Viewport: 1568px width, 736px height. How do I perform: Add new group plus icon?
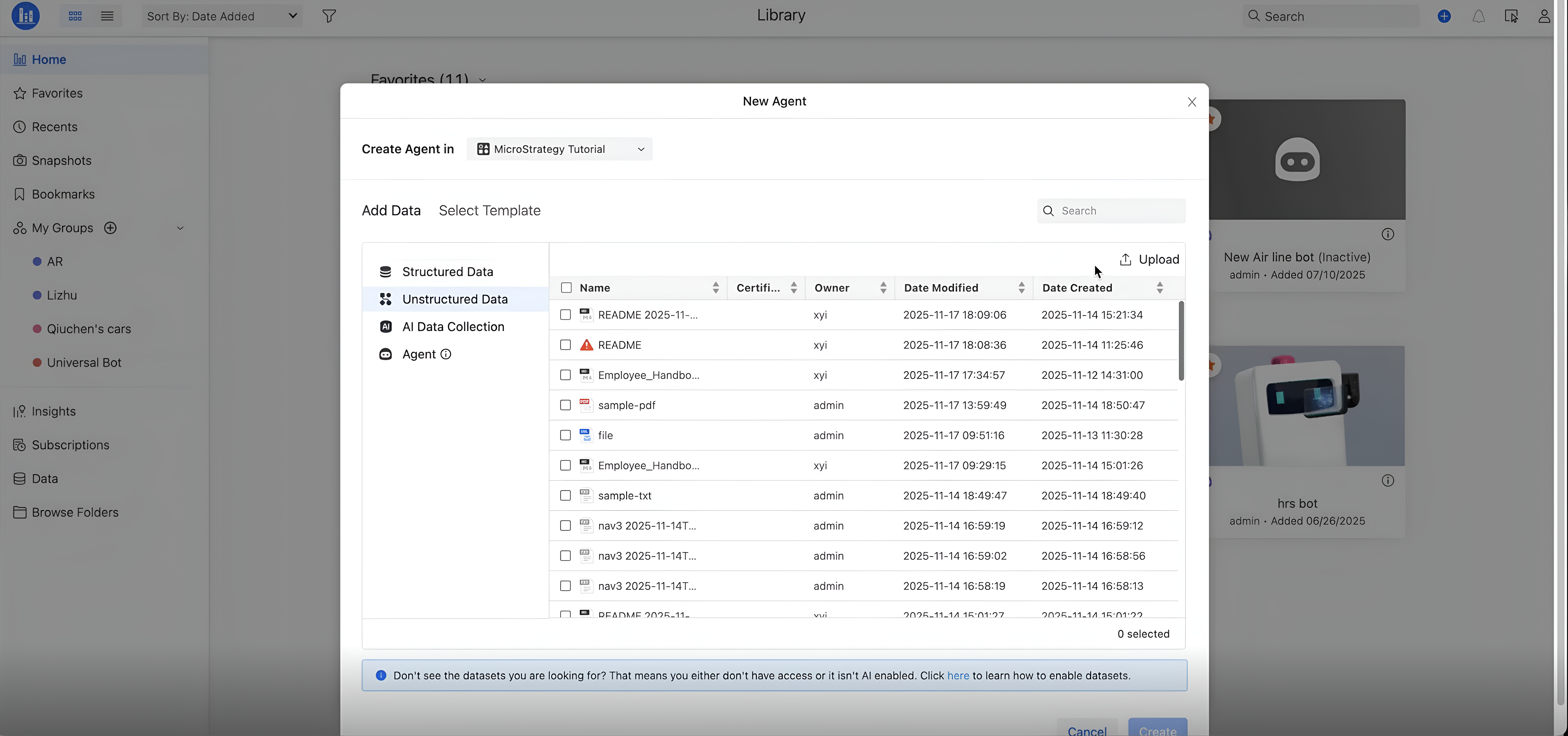[110, 228]
